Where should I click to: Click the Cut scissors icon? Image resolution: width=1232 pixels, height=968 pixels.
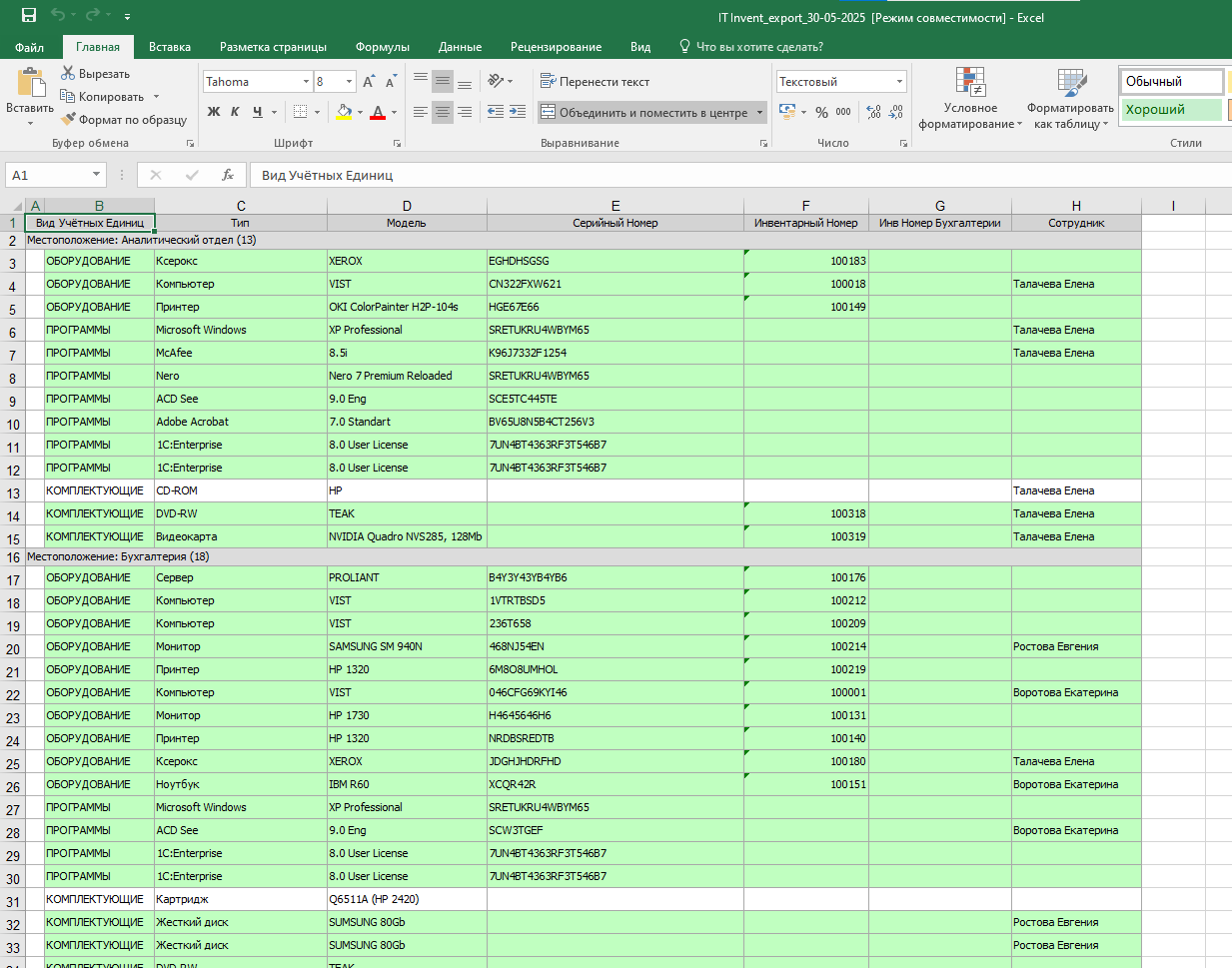tap(68, 73)
